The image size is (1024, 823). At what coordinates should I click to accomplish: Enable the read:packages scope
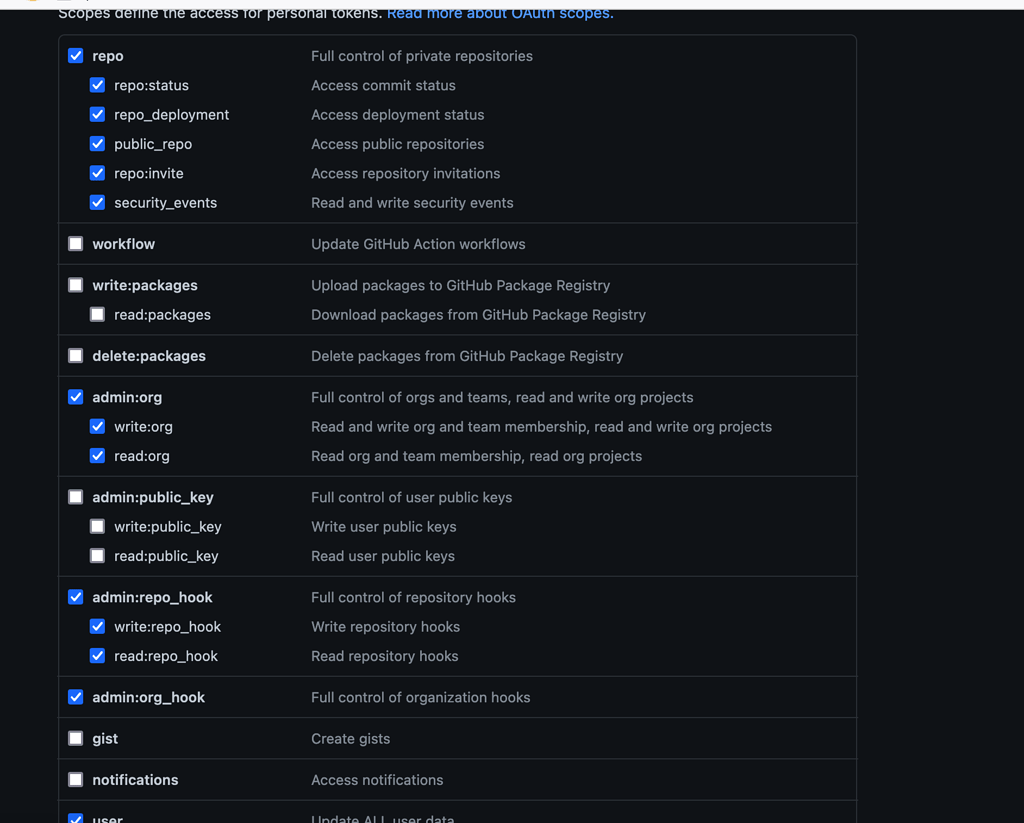point(97,314)
